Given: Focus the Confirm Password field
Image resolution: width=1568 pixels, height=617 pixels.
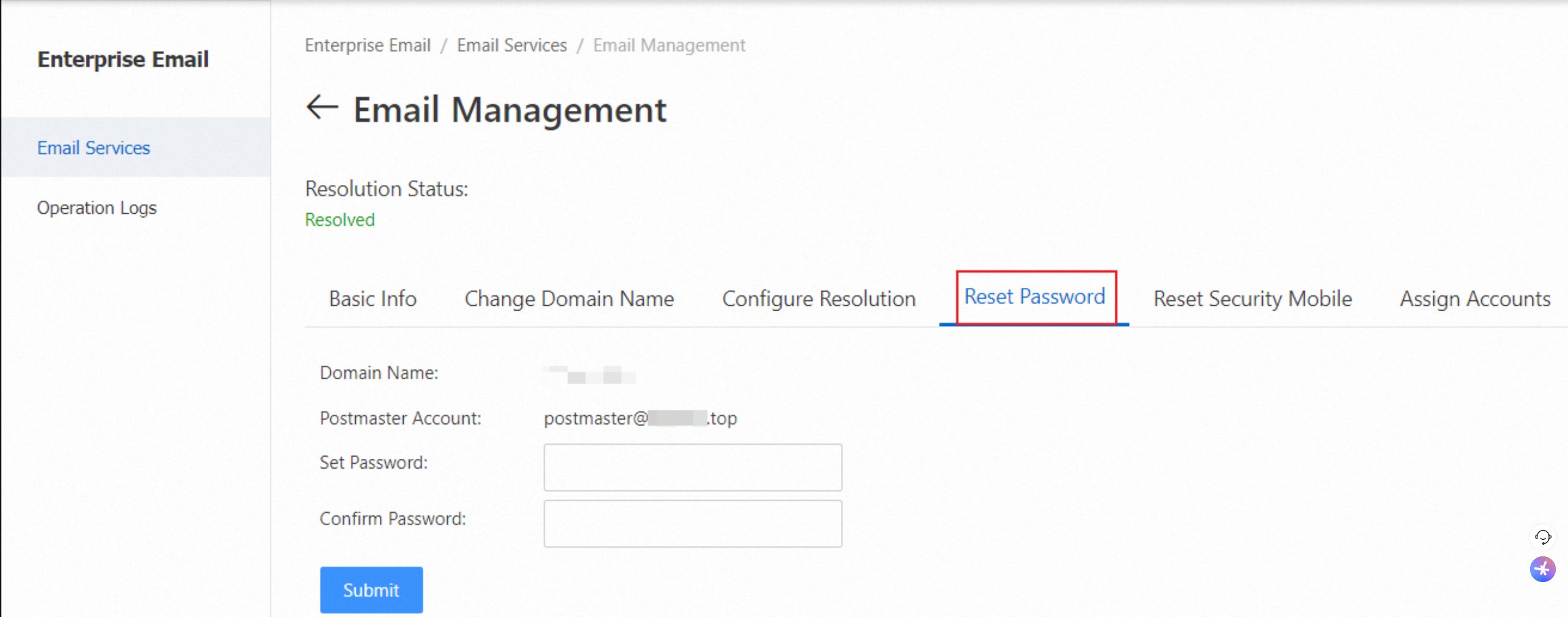Looking at the screenshot, I should pyautogui.click(x=693, y=523).
